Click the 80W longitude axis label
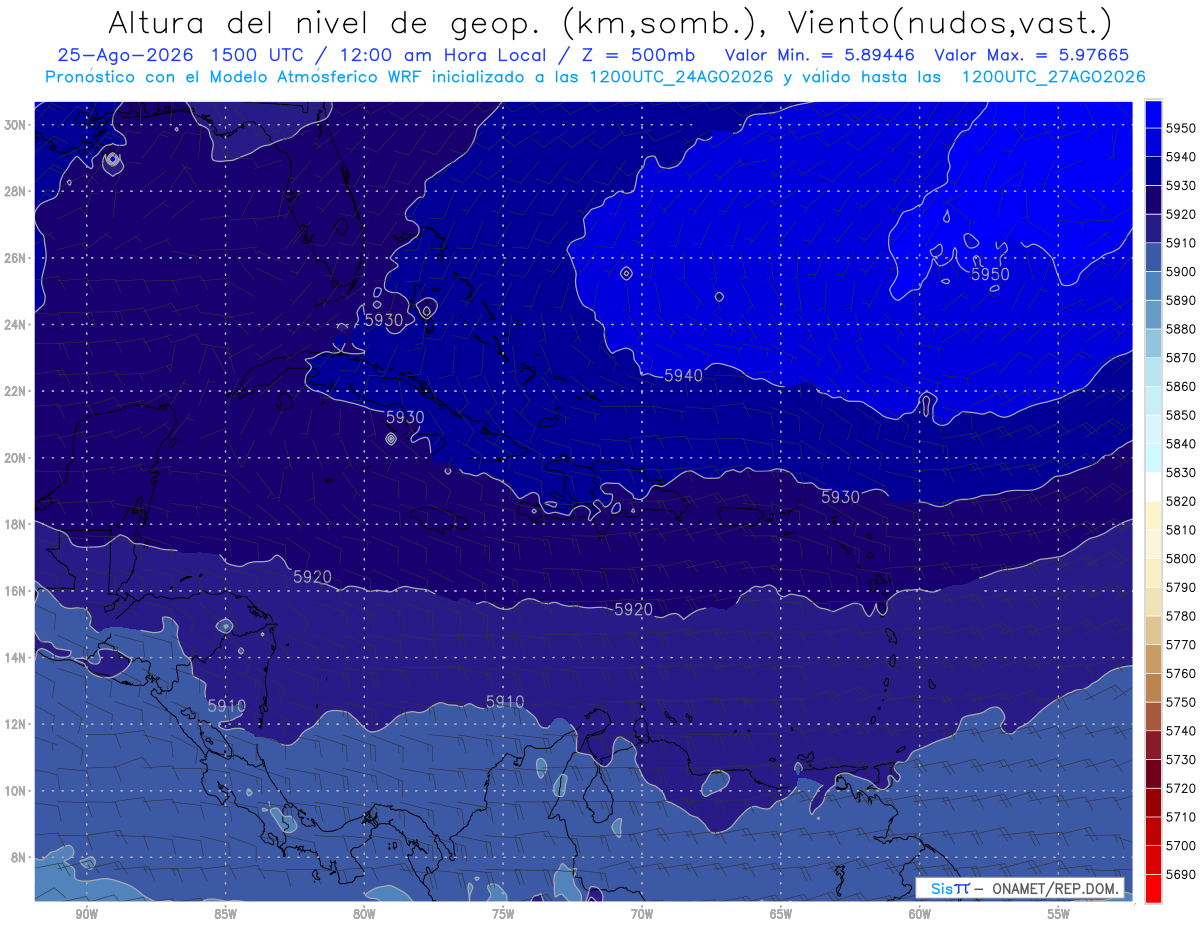 pyautogui.click(x=364, y=914)
